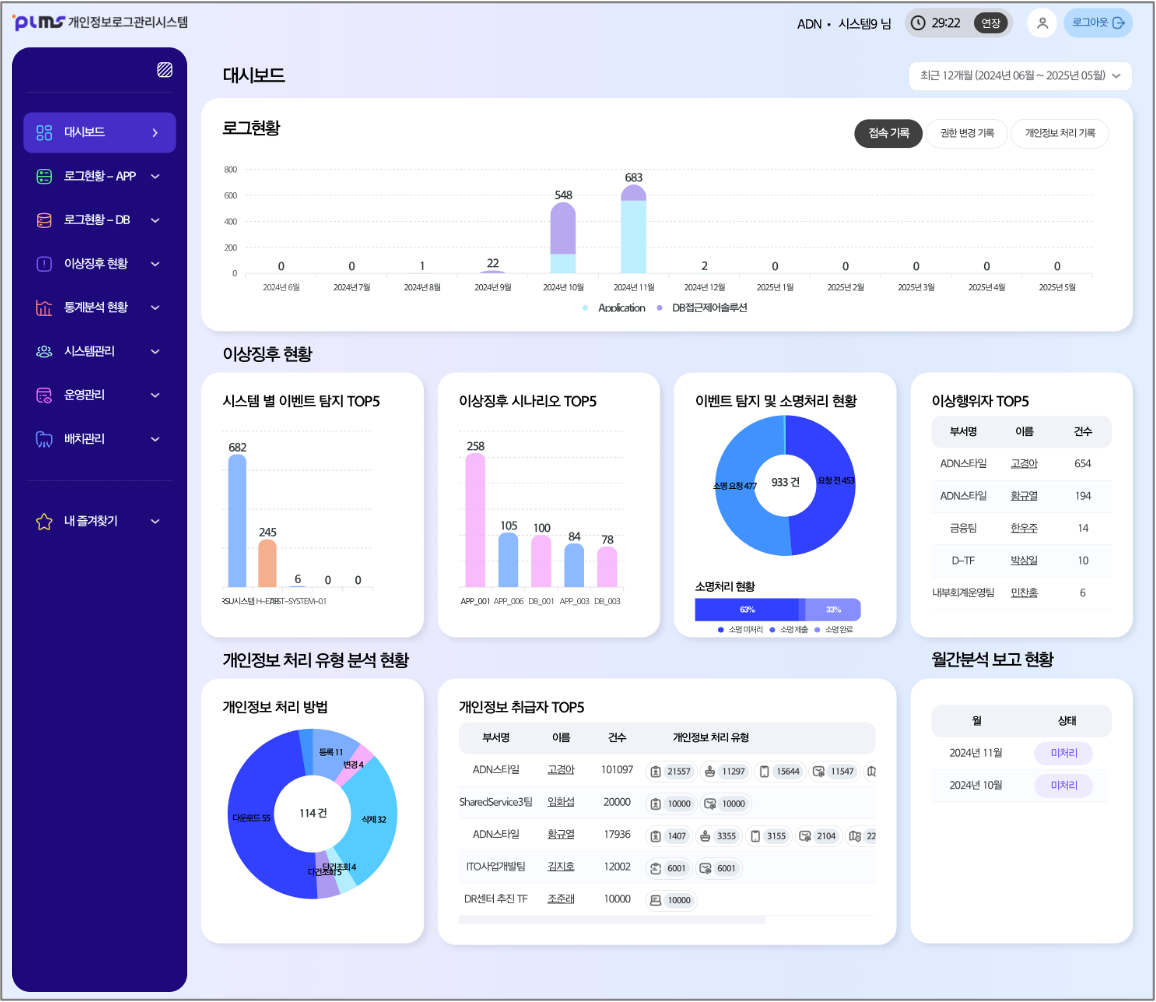Image resolution: width=1156 pixels, height=1002 pixels.
Task: Click the 내 즐겨찾기 star icon
Action: 44,521
